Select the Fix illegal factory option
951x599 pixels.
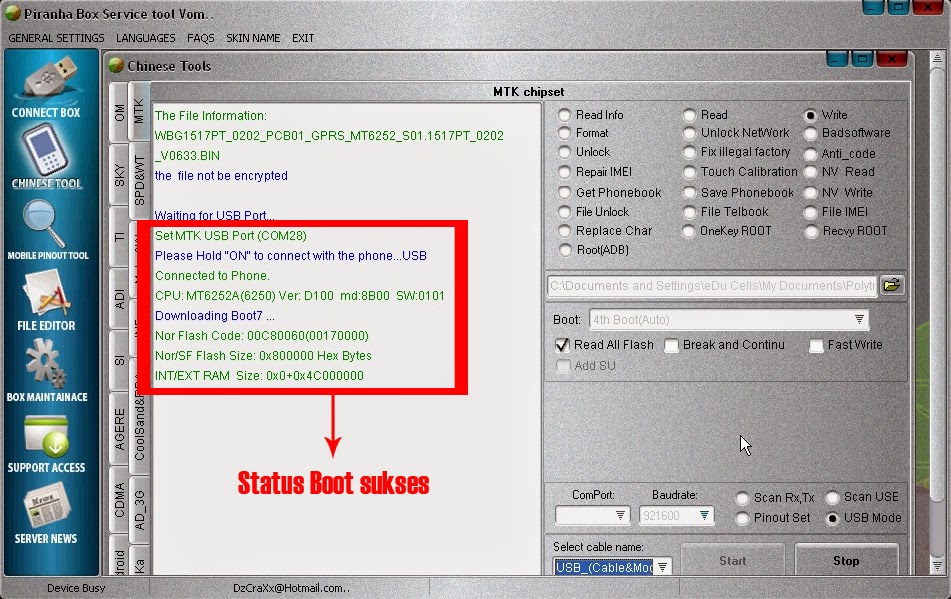(689, 152)
